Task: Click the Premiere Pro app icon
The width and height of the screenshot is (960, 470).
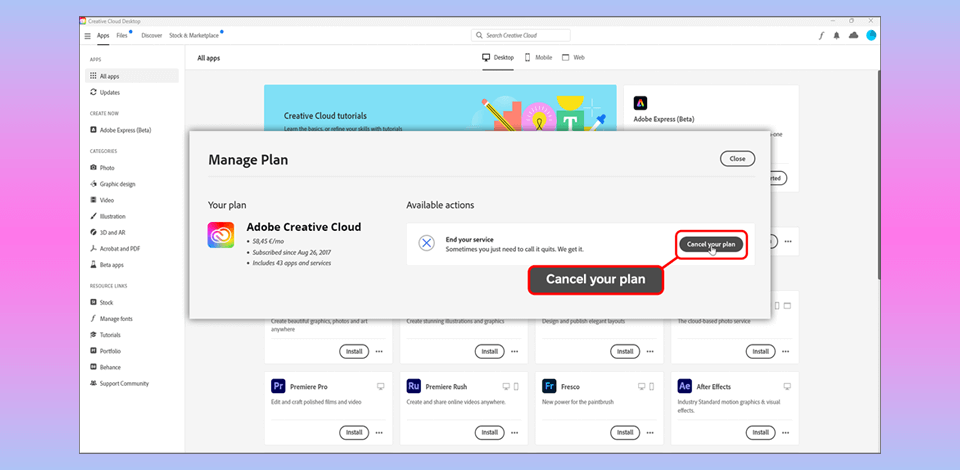Action: 278,386
